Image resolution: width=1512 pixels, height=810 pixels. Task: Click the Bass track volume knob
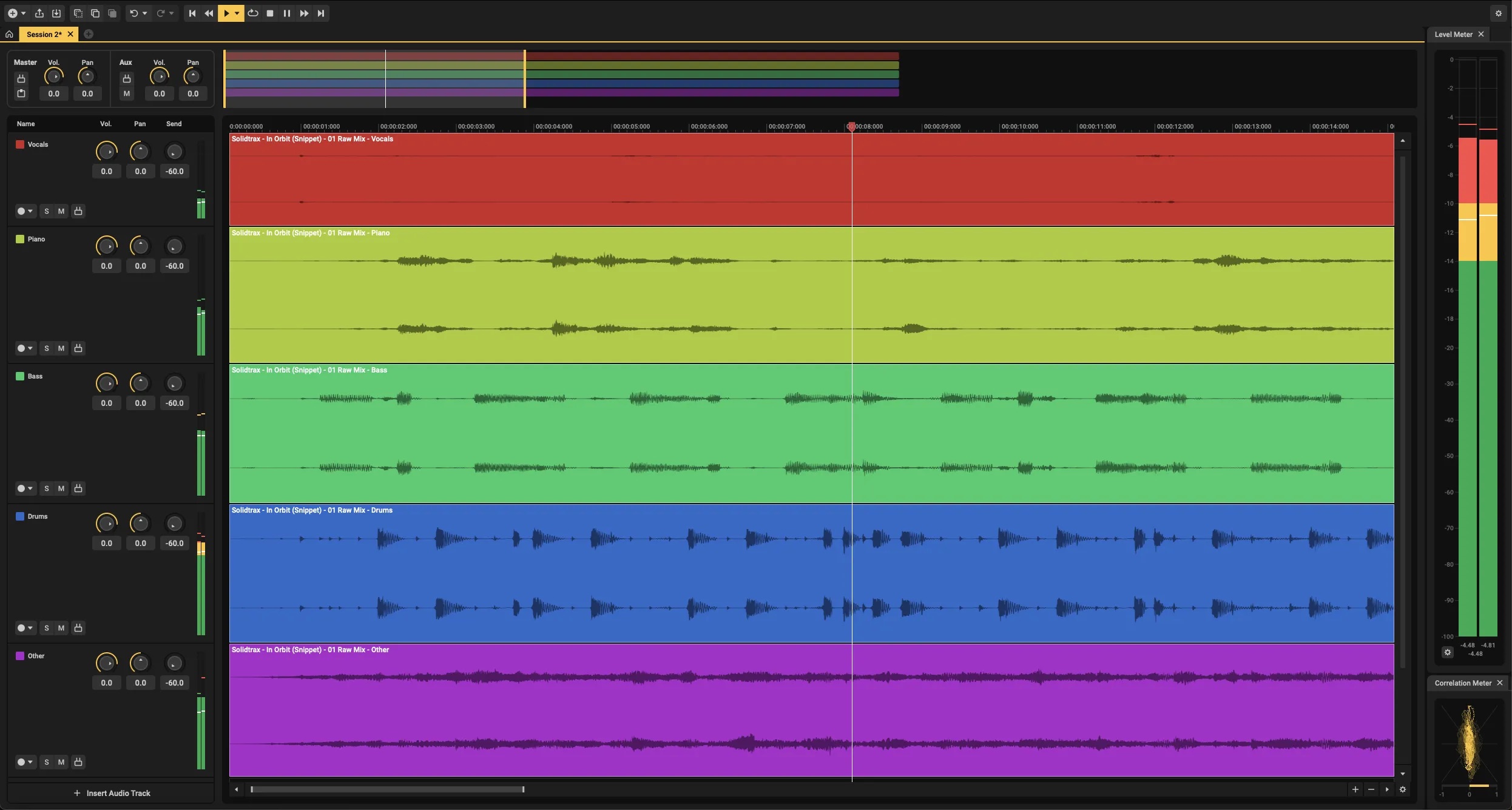(x=107, y=383)
